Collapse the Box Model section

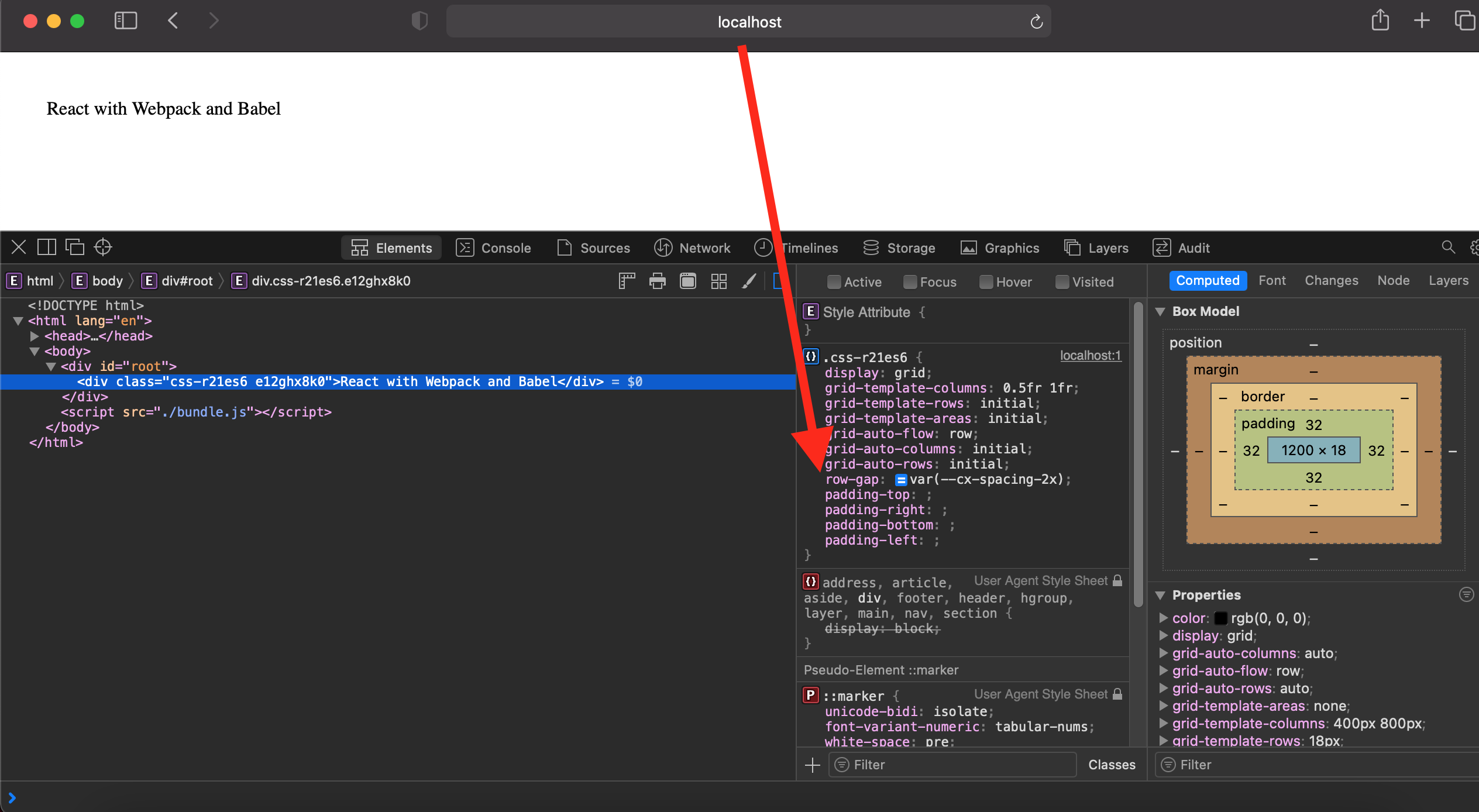click(x=1161, y=311)
